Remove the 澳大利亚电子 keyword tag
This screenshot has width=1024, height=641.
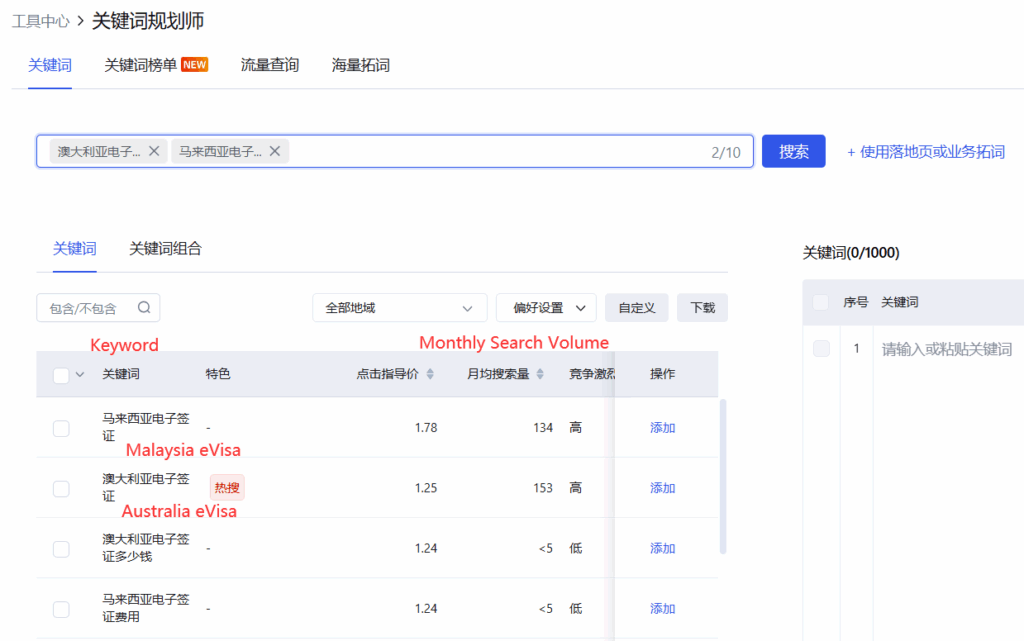click(154, 151)
